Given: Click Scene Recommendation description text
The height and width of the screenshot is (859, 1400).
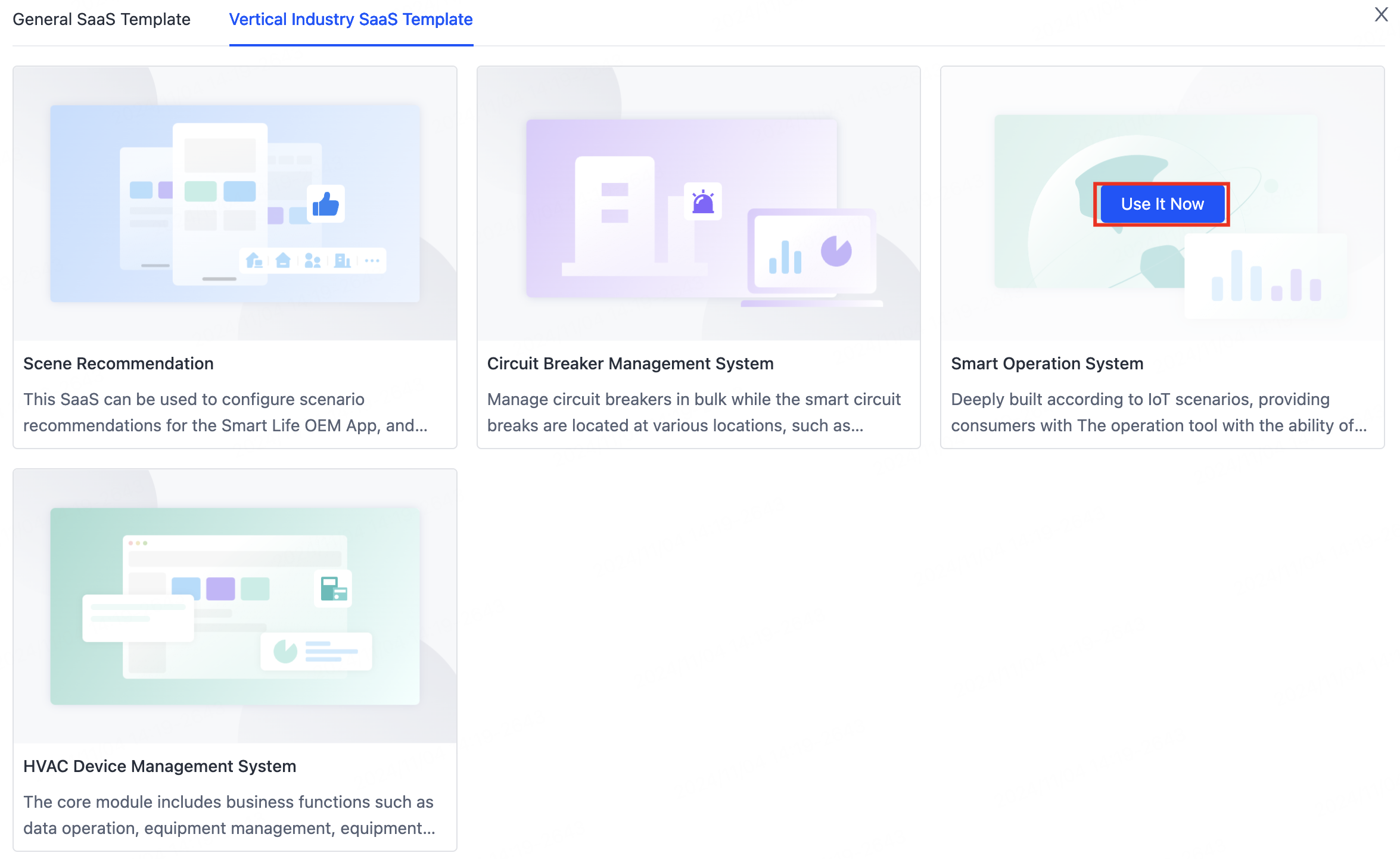Looking at the screenshot, I should tap(225, 412).
